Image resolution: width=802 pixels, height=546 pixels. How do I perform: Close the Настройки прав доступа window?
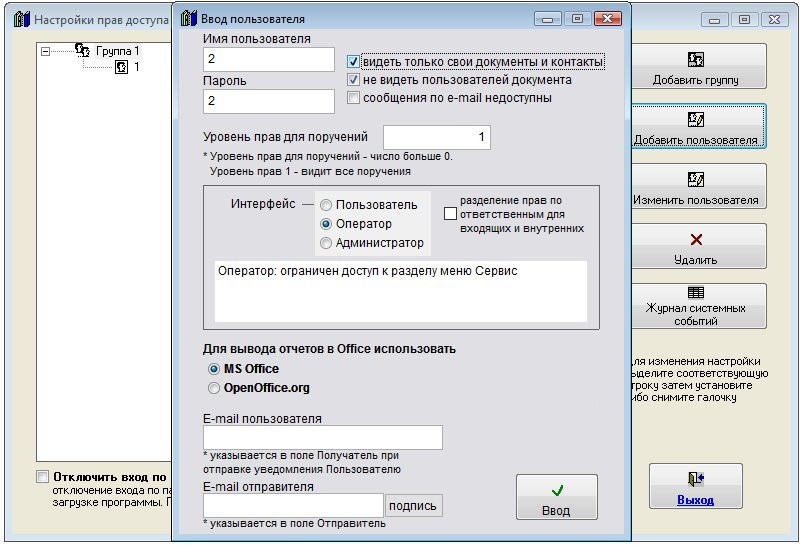click(774, 20)
